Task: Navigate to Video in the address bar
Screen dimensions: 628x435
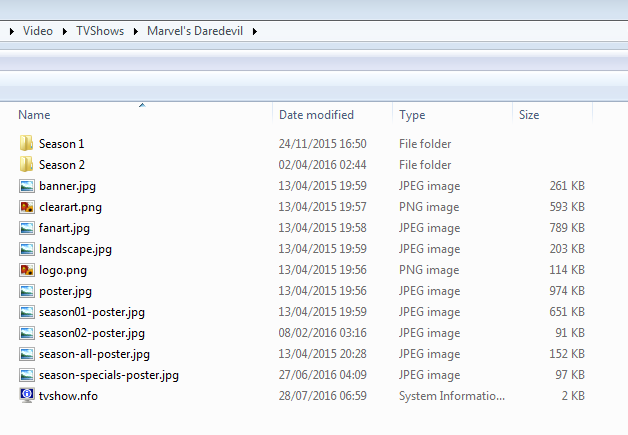Action: tap(38, 31)
